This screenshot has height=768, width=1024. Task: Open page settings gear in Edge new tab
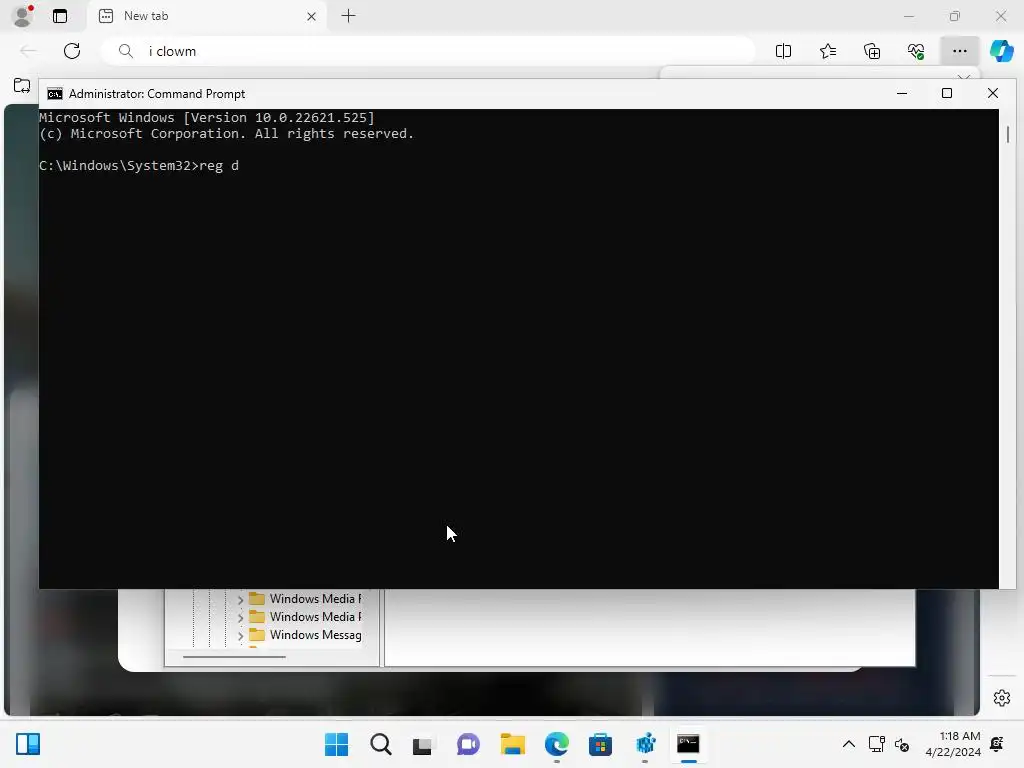(1002, 697)
